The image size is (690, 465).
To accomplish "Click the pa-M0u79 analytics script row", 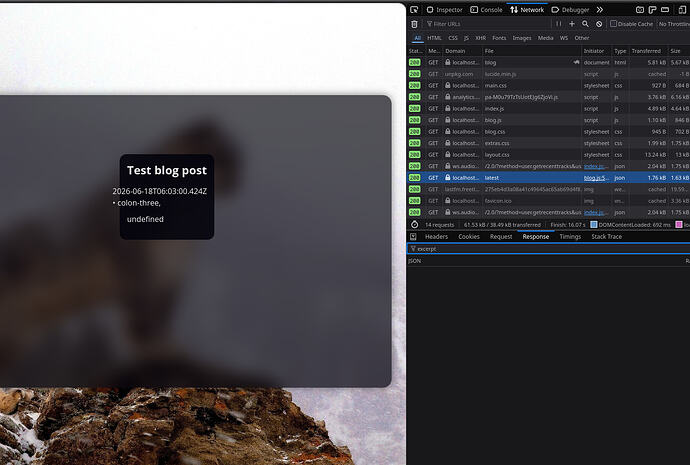I will pos(548,97).
